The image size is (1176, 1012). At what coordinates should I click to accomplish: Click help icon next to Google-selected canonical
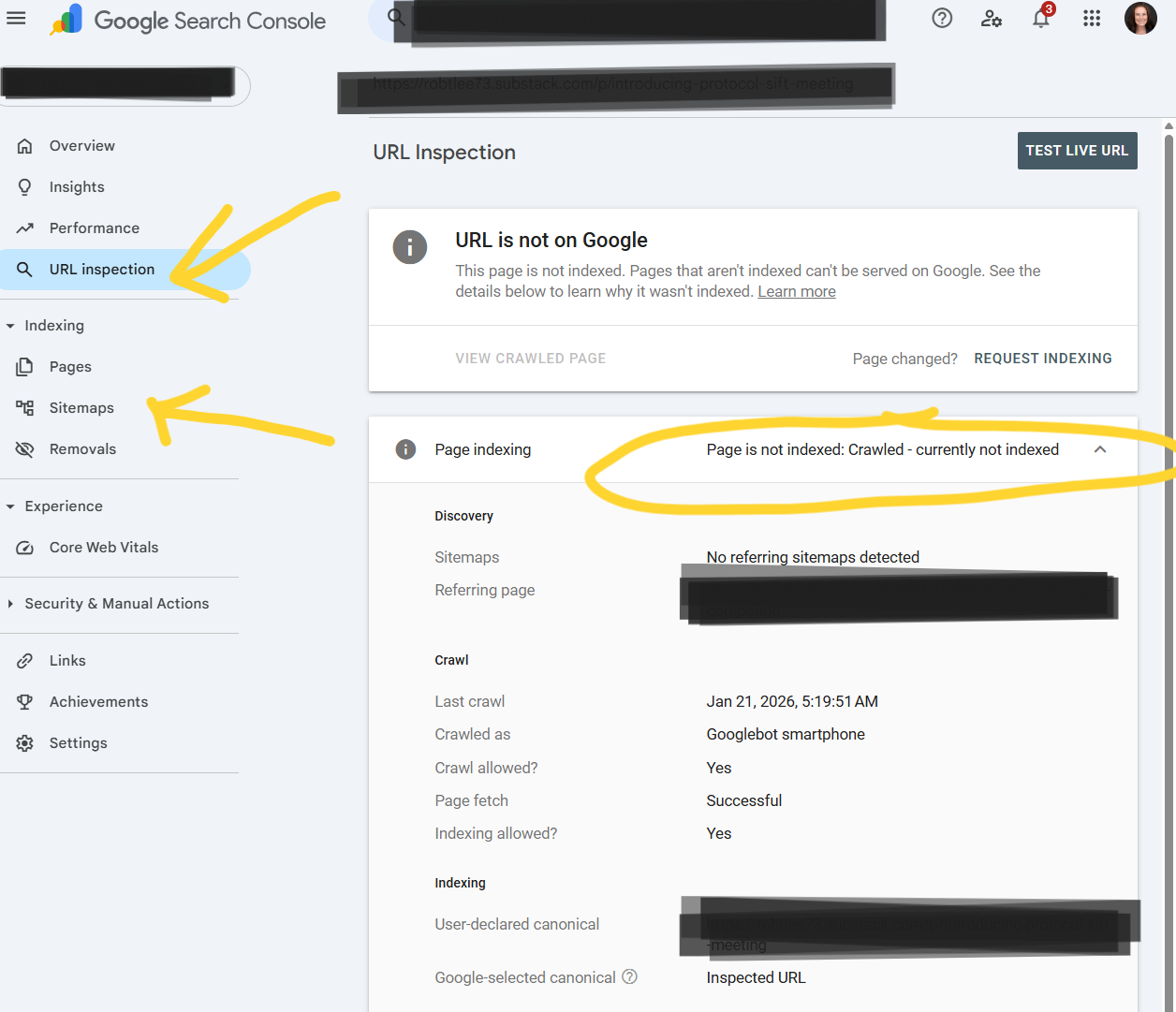click(630, 976)
